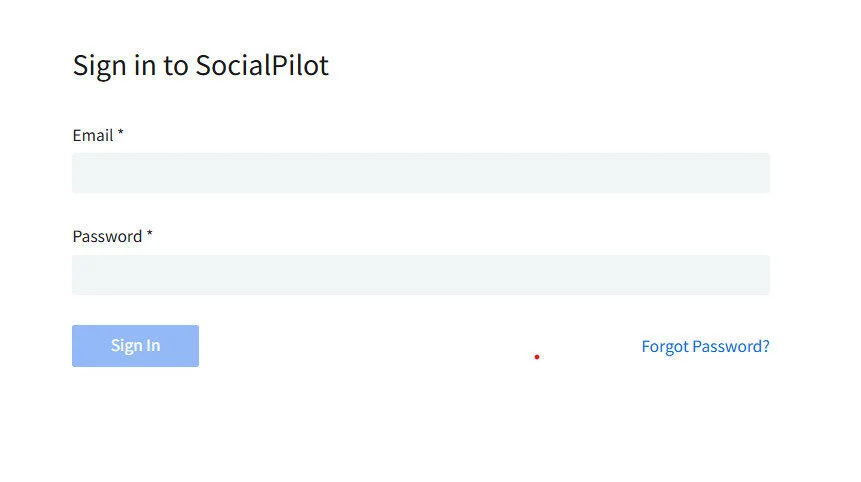This screenshot has height=482, width=861.
Task: Click the required Email entry field
Action: click(420, 173)
